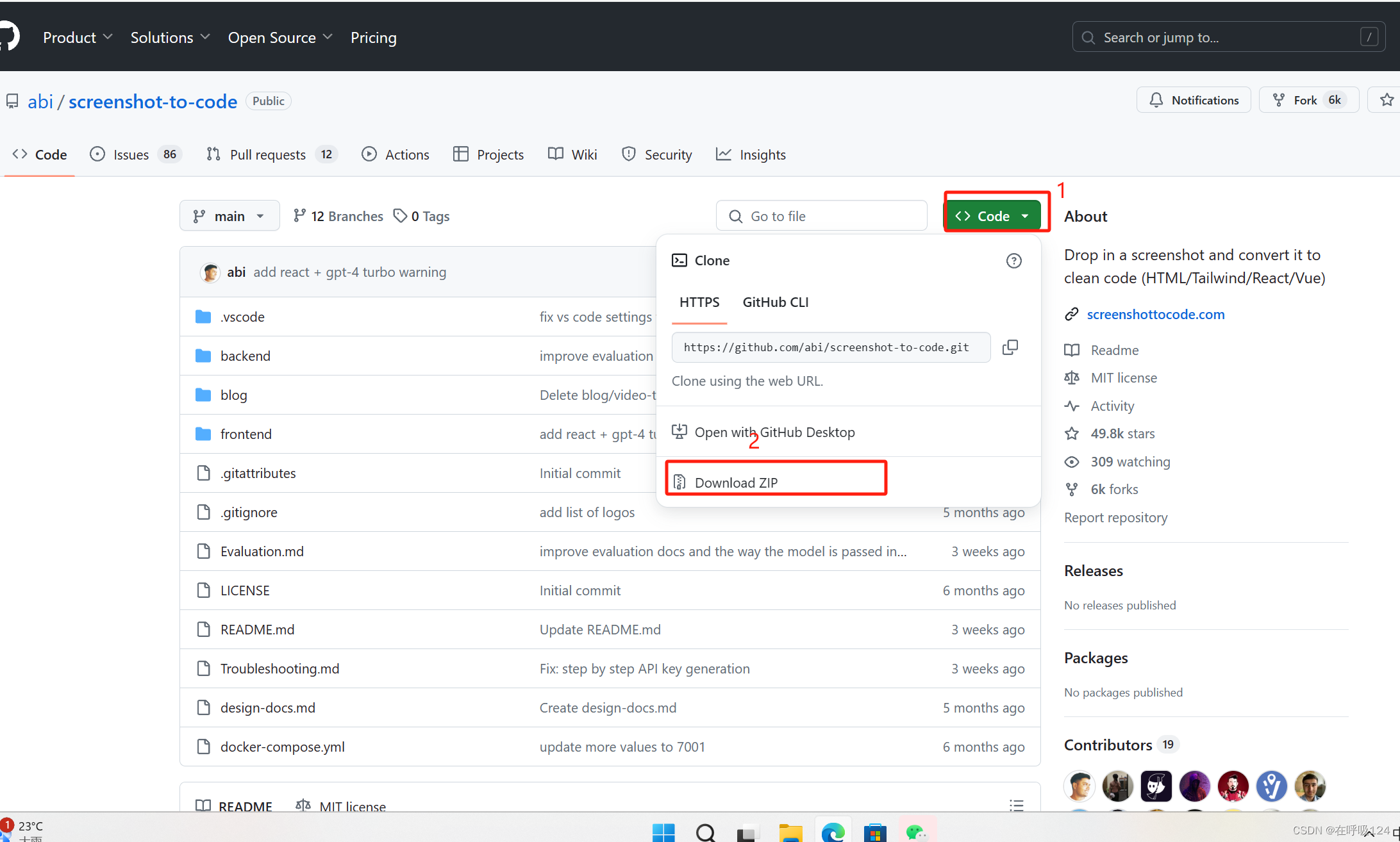
Task: Open Windows Start menu
Action: pos(663,832)
